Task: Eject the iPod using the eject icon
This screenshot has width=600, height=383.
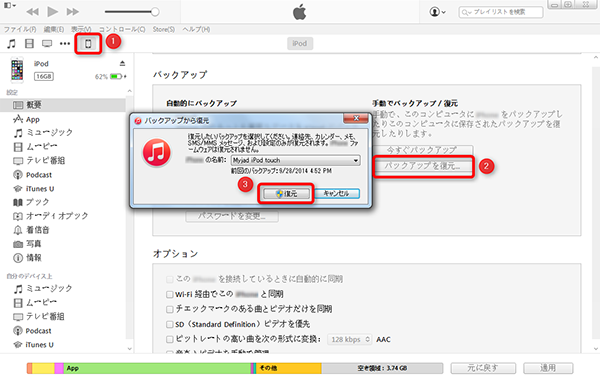Action: pos(122,64)
